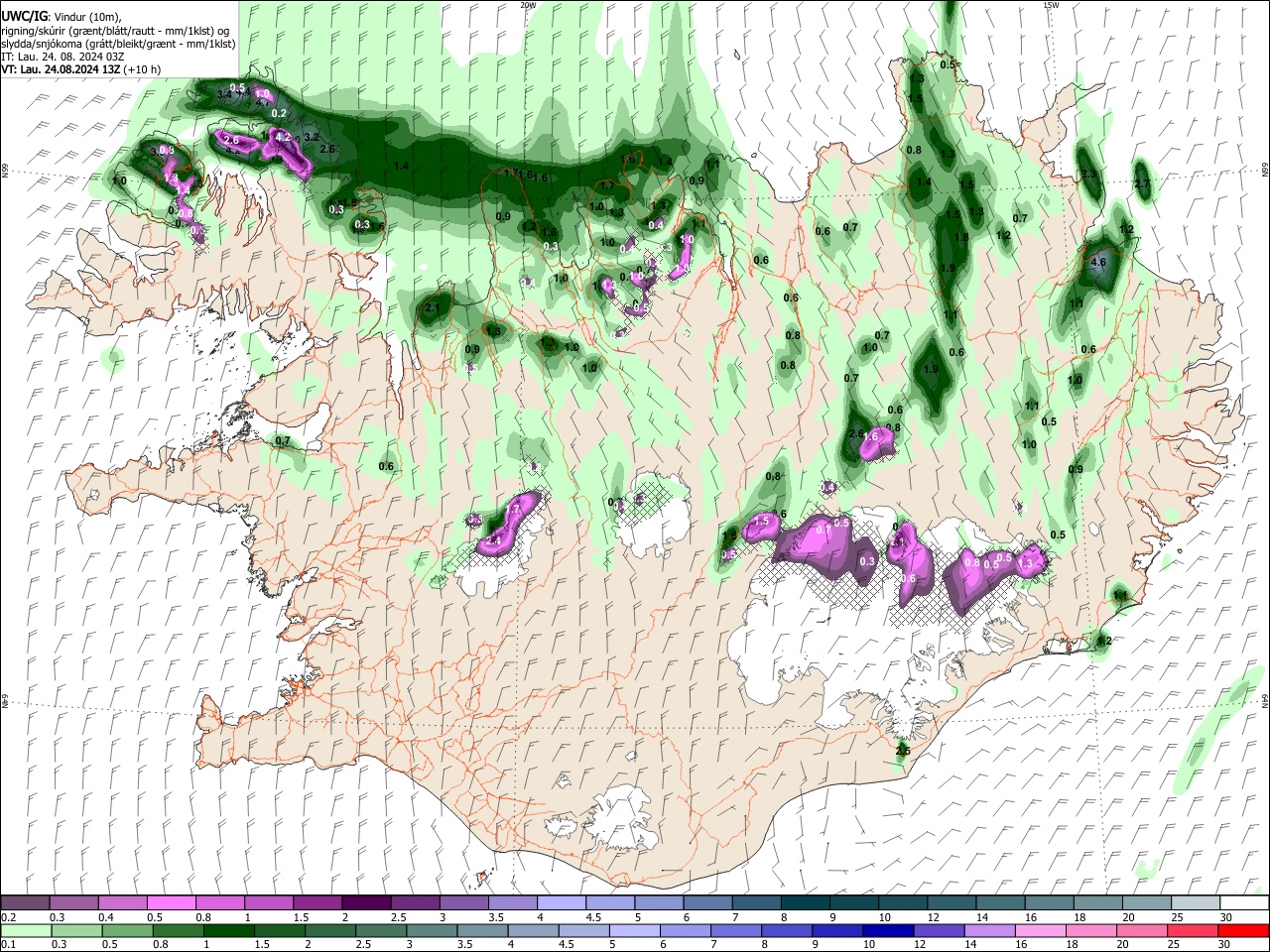This screenshot has width=1270, height=952.
Task: Select grayish purple 0.2–0.3 snow scale swatch
Action: pos(25,903)
